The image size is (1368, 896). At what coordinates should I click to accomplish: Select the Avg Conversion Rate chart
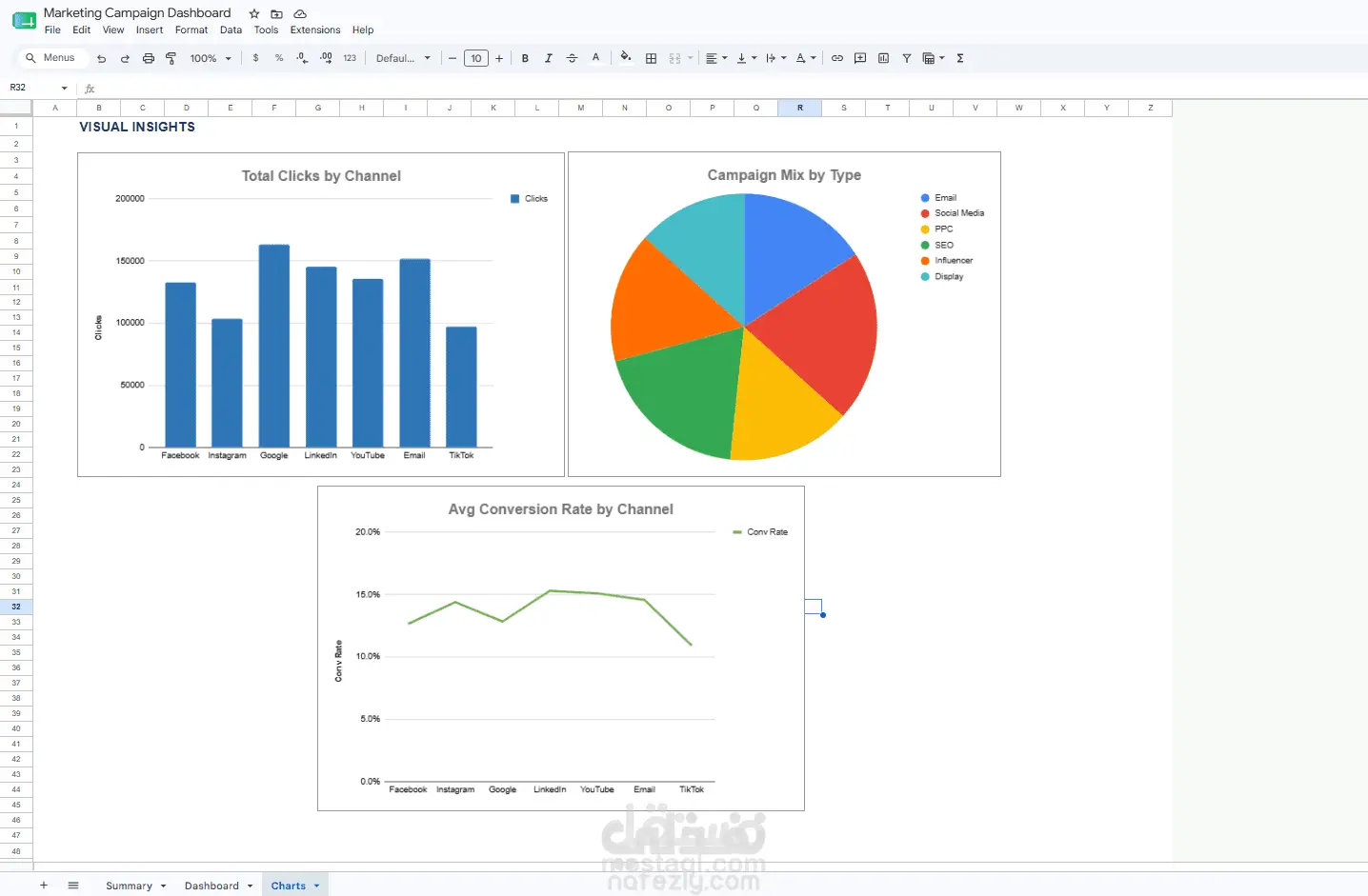tap(561, 648)
